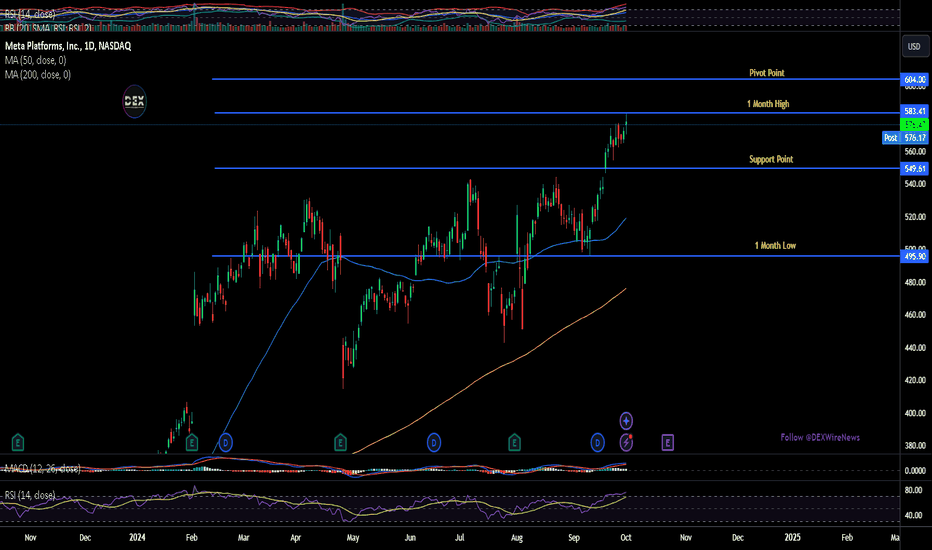Click the 495.90 price tag on the axis
Screen dimensions: 932x550
pyautogui.click(x=914, y=256)
